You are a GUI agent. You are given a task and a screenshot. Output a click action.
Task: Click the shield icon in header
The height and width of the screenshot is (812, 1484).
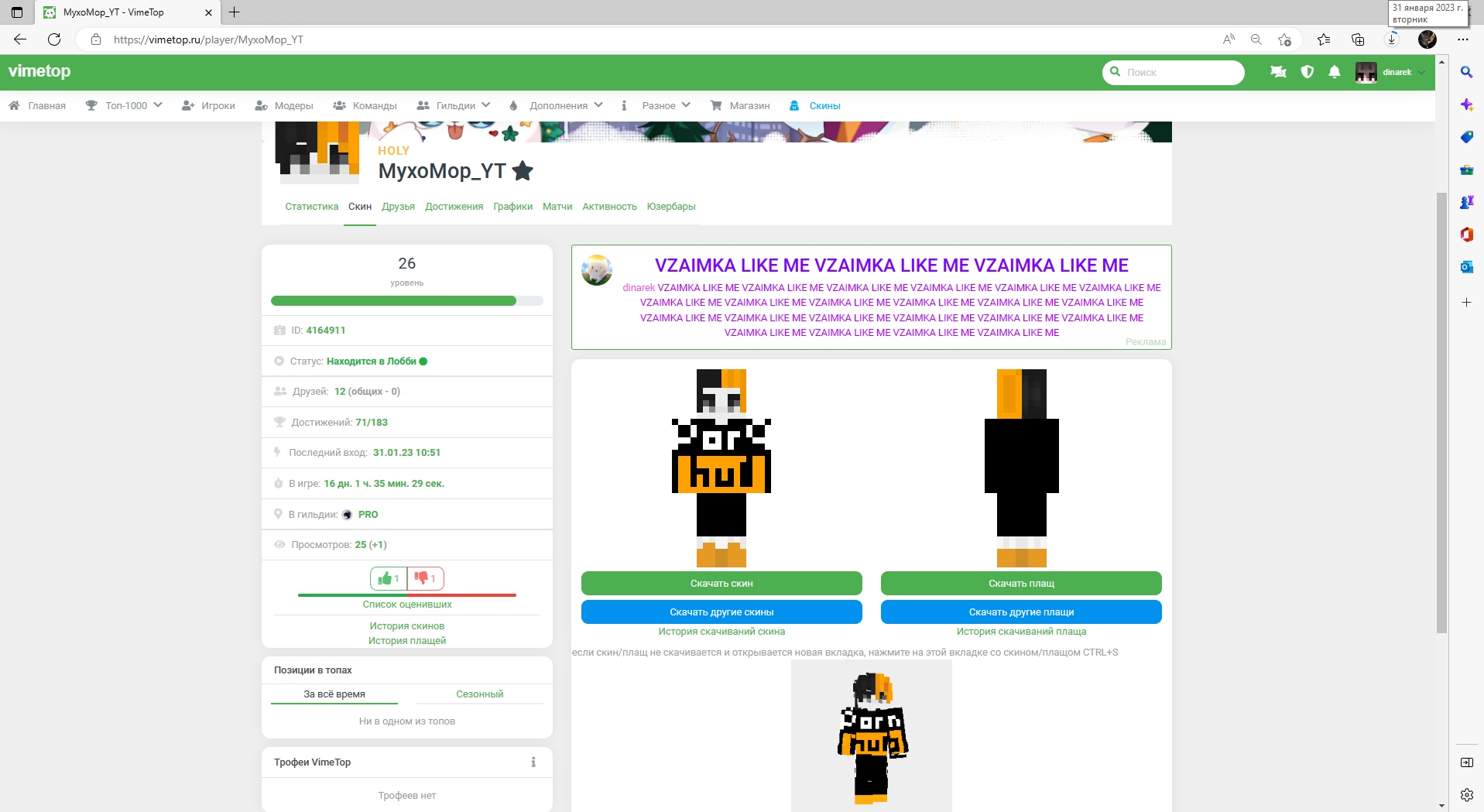pos(1307,72)
